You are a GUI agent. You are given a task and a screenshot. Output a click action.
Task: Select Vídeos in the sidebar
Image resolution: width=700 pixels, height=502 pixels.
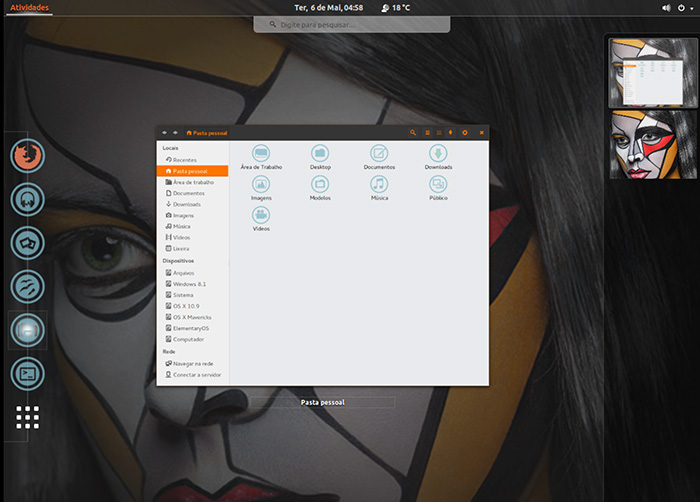click(x=192, y=238)
